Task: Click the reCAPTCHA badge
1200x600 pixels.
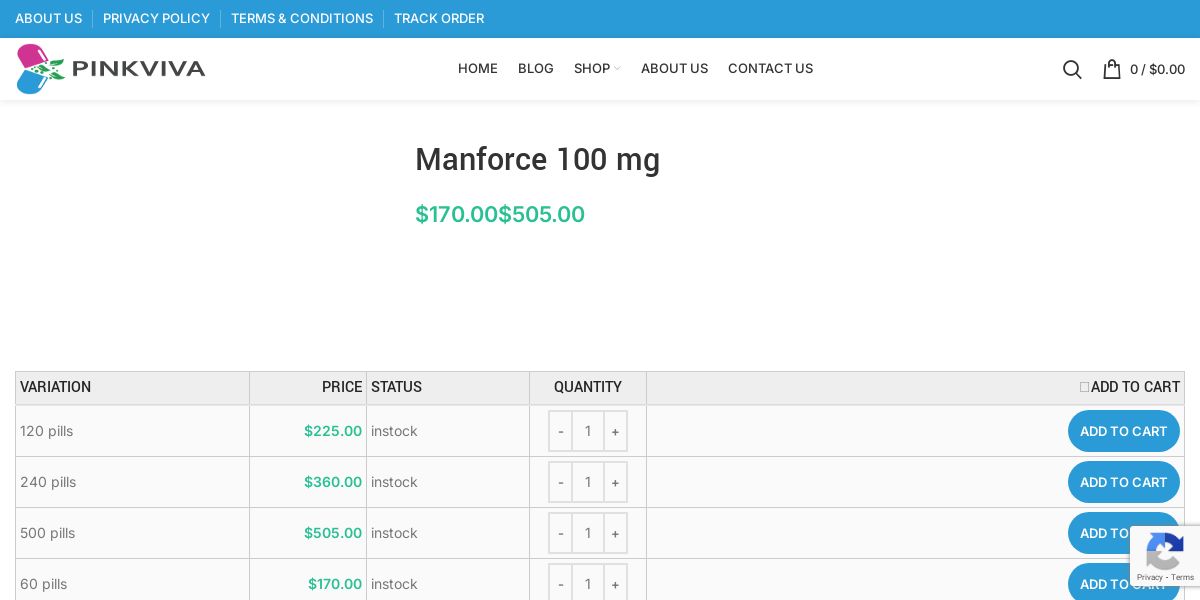Action: coord(1165,556)
